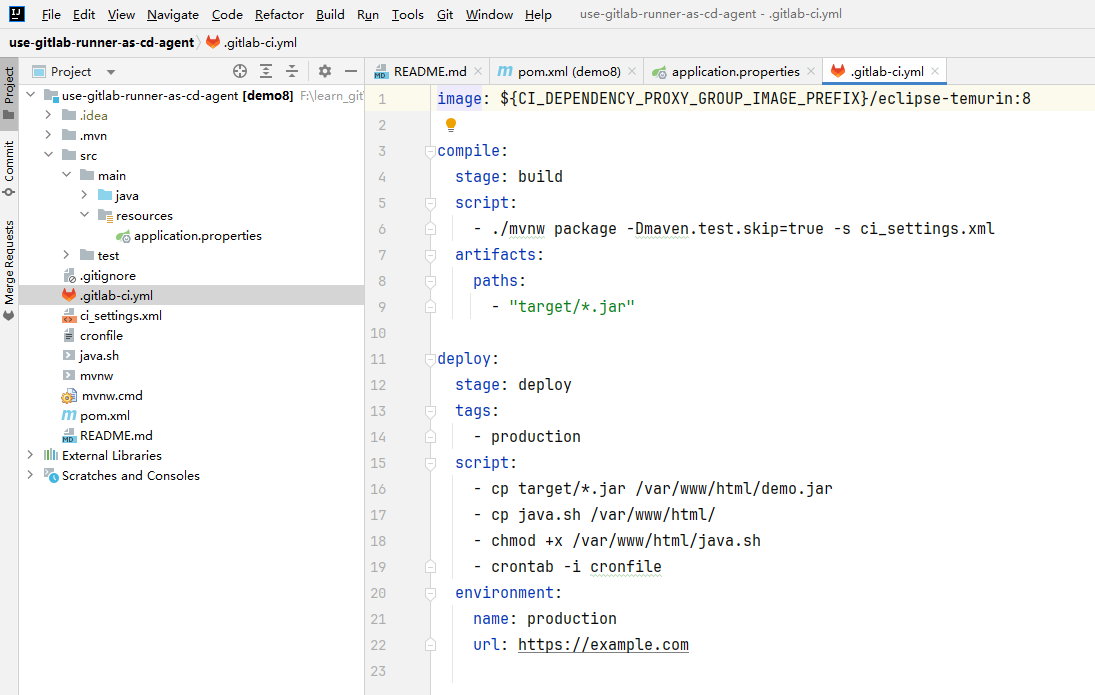Open the Merge Requests sidebar button
Viewport: 1095px width, 695px height.
pos(9,270)
